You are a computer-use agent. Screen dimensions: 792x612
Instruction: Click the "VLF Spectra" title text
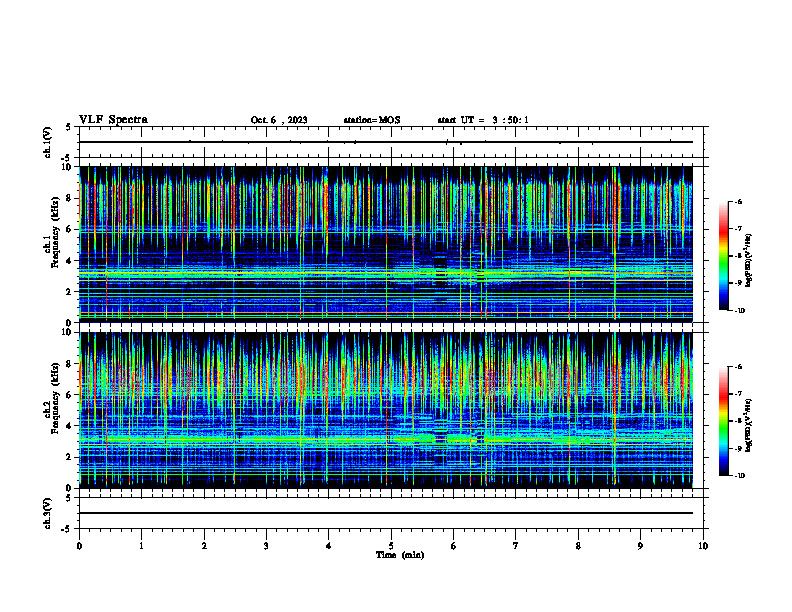coord(113,120)
